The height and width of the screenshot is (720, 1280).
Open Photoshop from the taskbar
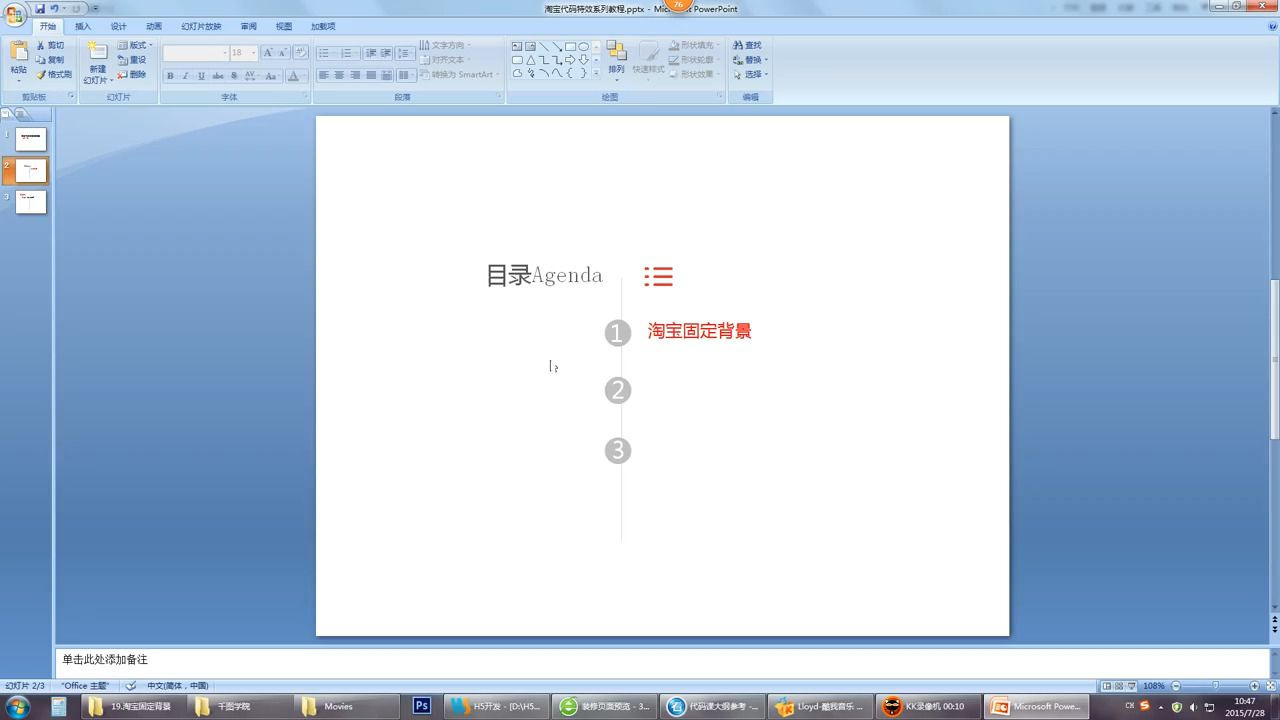click(x=421, y=706)
